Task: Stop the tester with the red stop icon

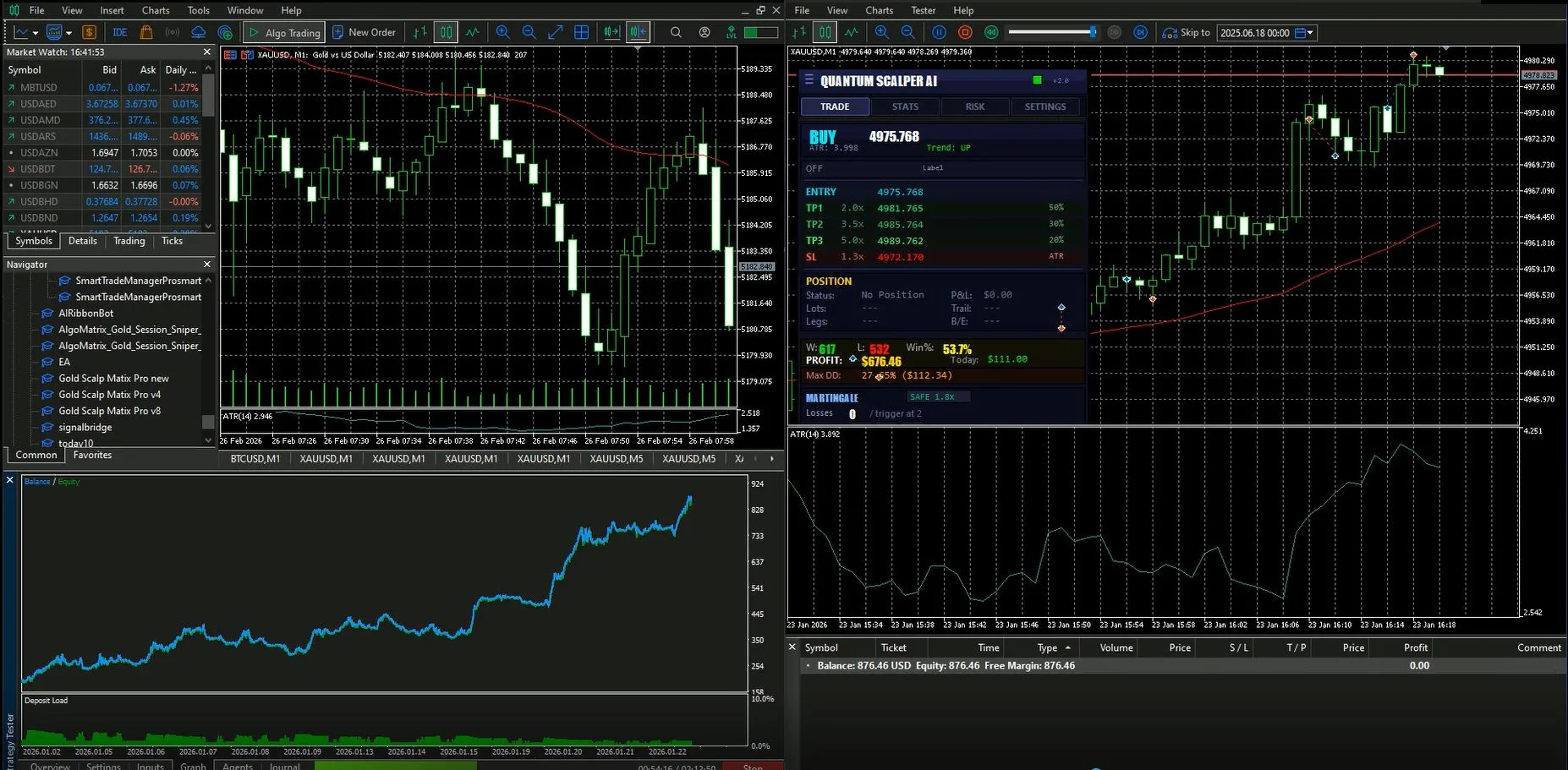Action: (965, 32)
